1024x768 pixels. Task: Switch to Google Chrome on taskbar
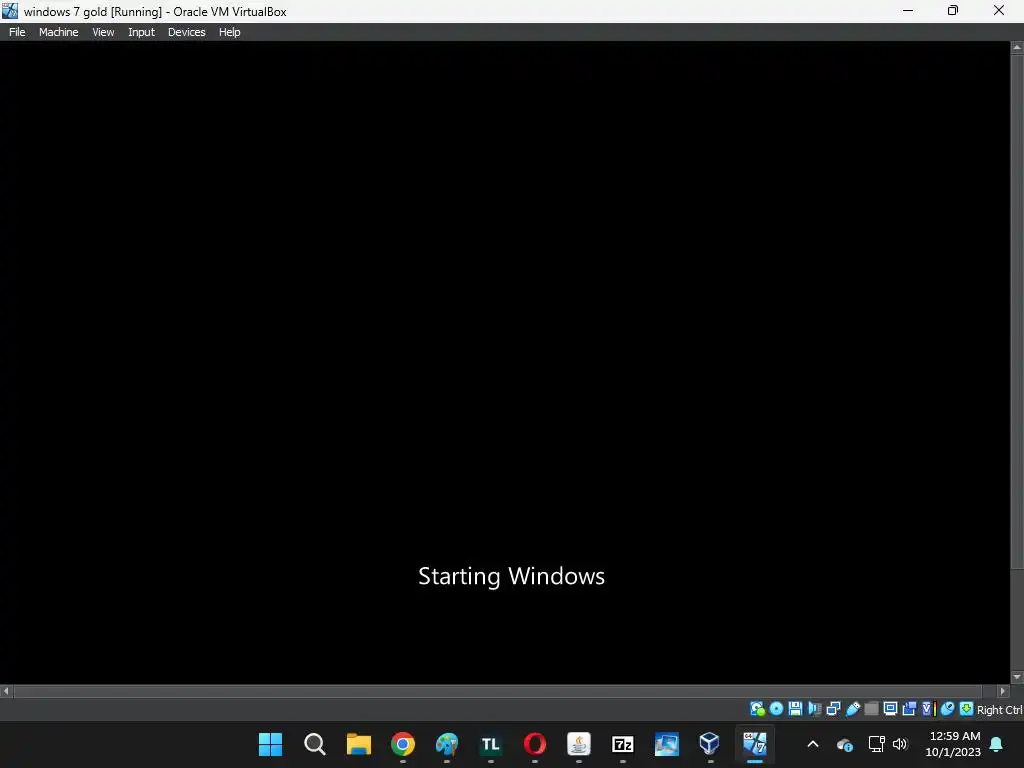coord(403,744)
